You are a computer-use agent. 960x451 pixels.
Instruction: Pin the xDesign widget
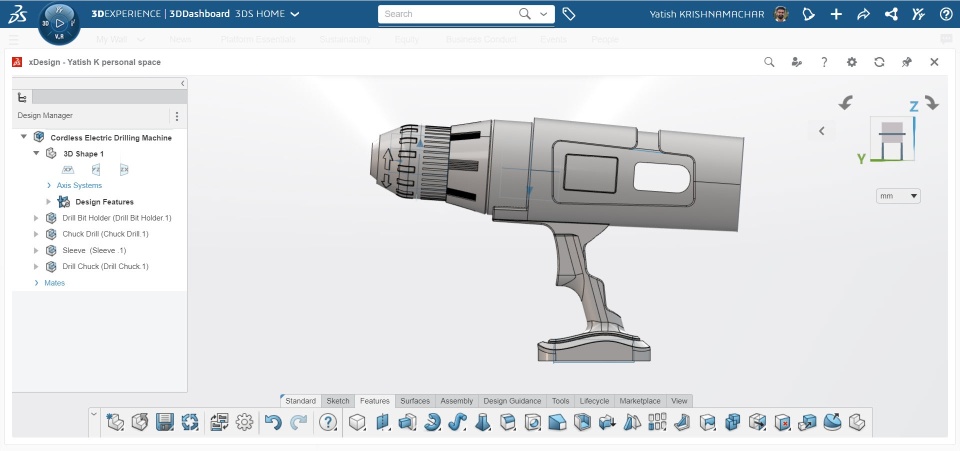pos(907,62)
